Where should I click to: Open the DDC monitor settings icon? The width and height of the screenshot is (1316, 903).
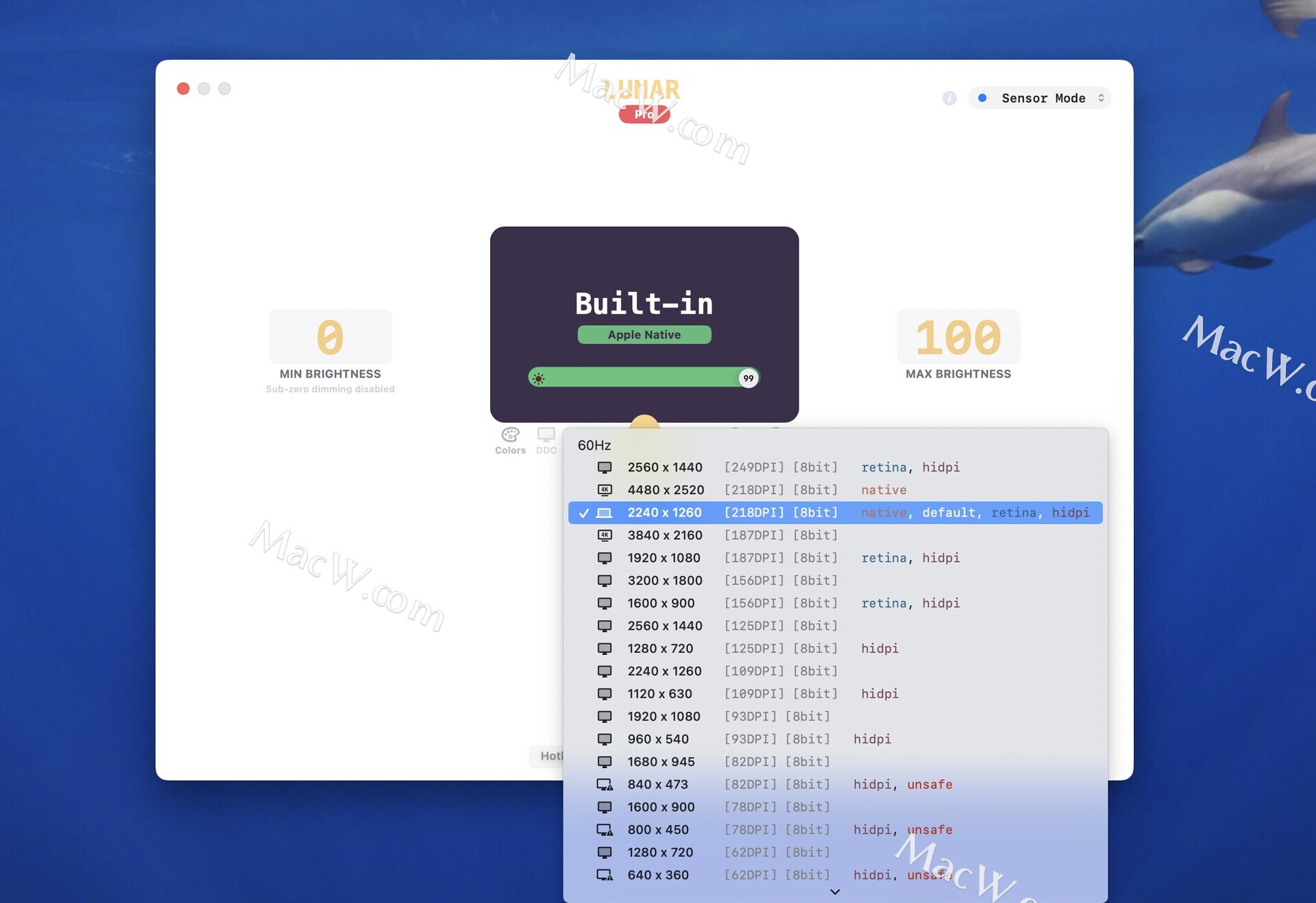click(546, 435)
